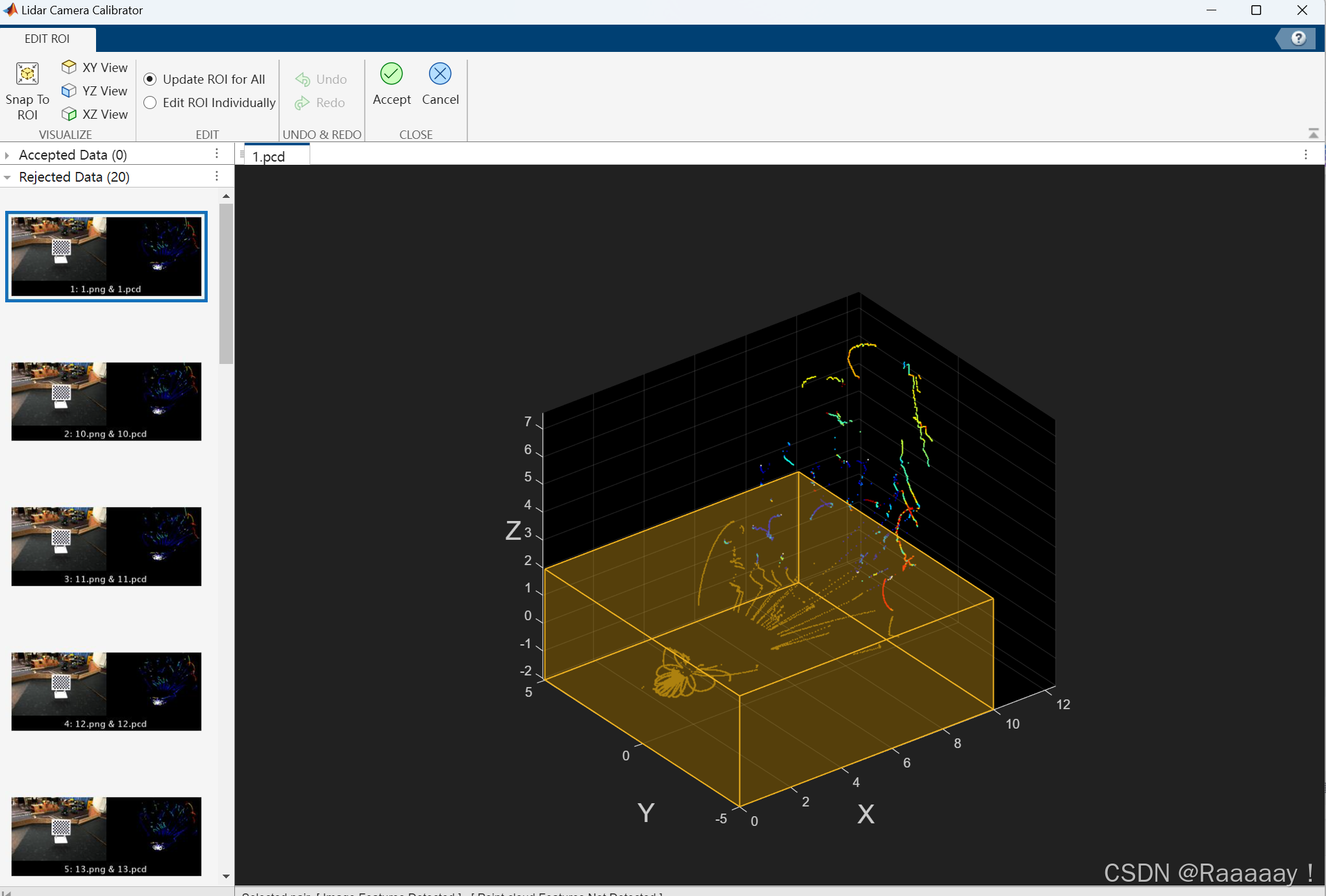Collapse the Rejected Data section
The width and height of the screenshot is (1326, 896).
pyautogui.click(x=7, y=177)
